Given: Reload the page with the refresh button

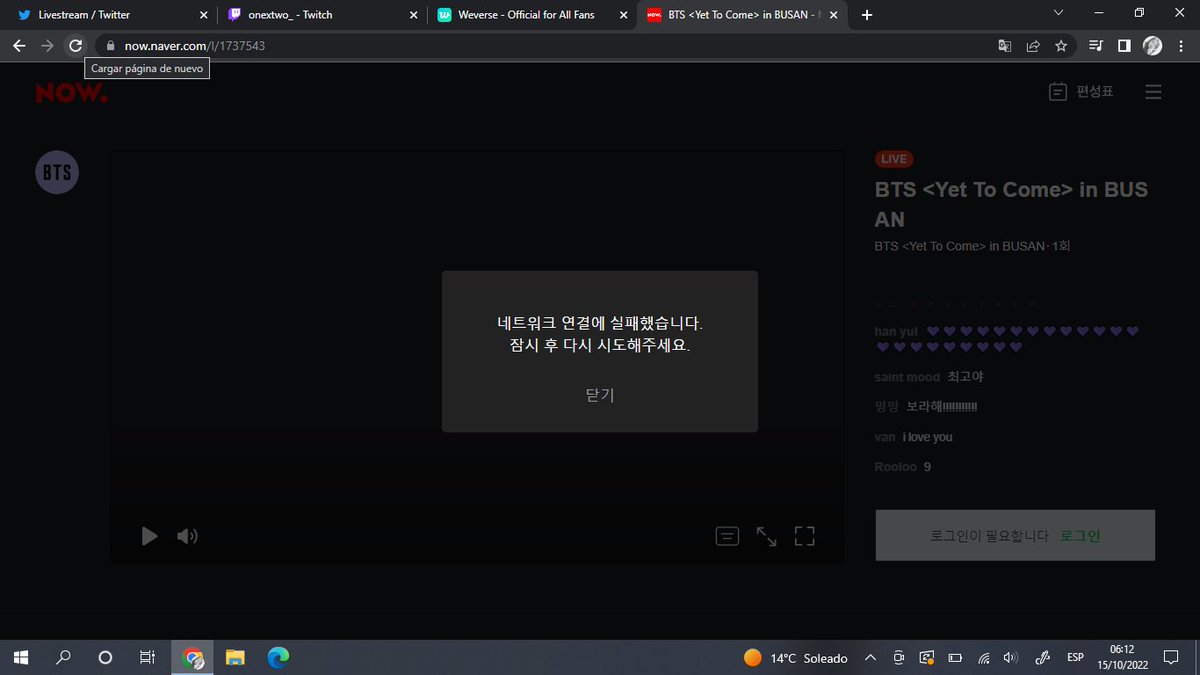Looking at the screenshot, I should tap(75, 46).
